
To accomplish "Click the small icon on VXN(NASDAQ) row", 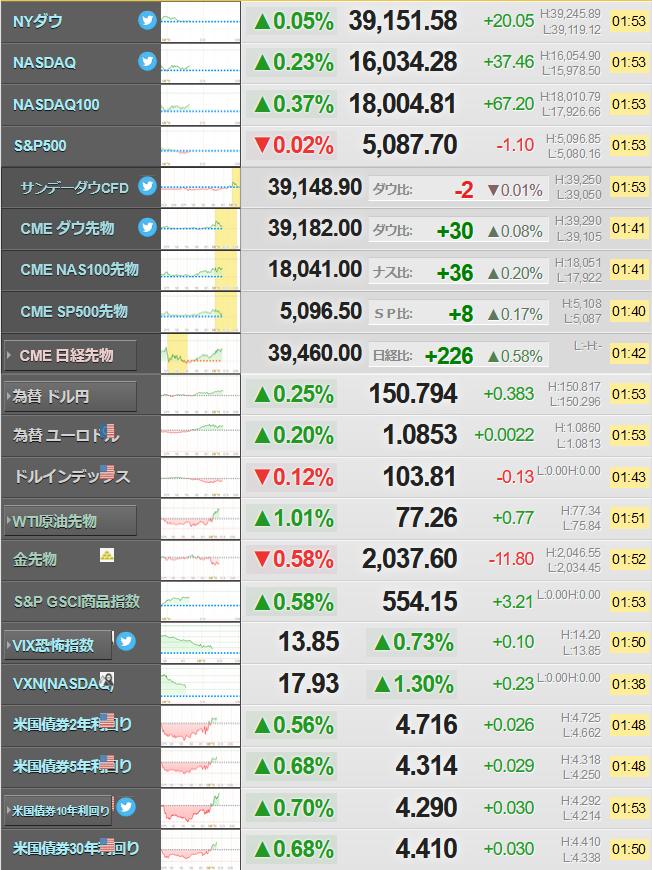I will (x=107, y=680).
